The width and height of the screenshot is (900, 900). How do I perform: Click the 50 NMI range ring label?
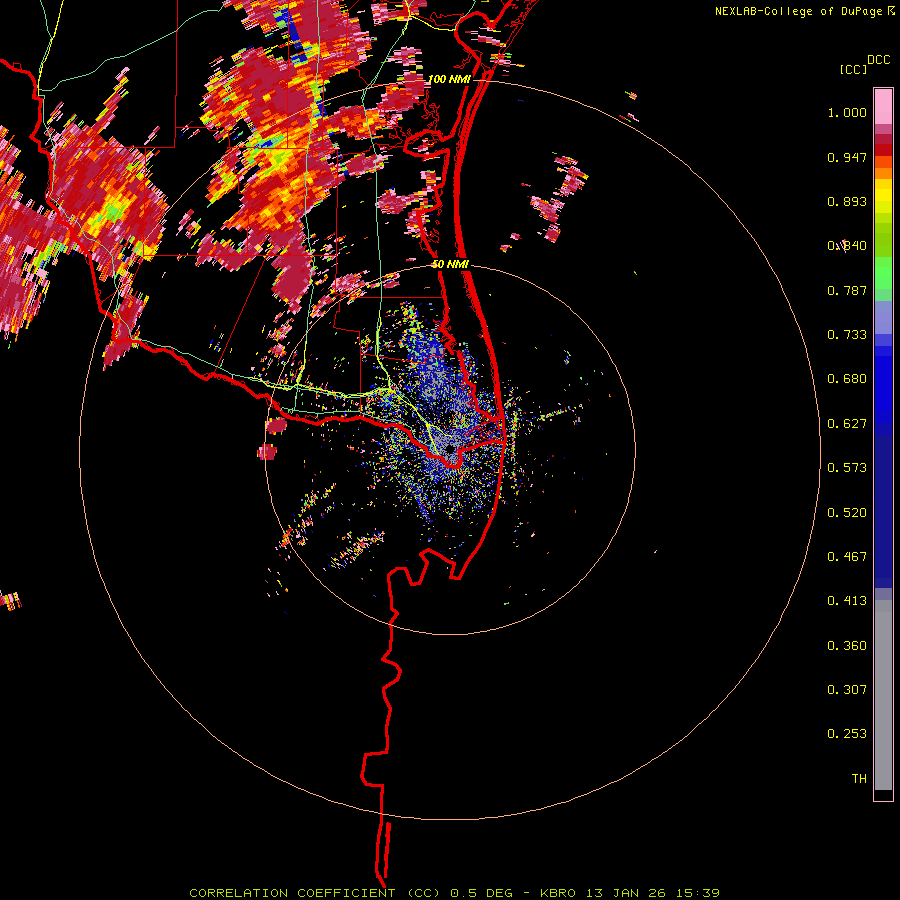click(450, 264)
